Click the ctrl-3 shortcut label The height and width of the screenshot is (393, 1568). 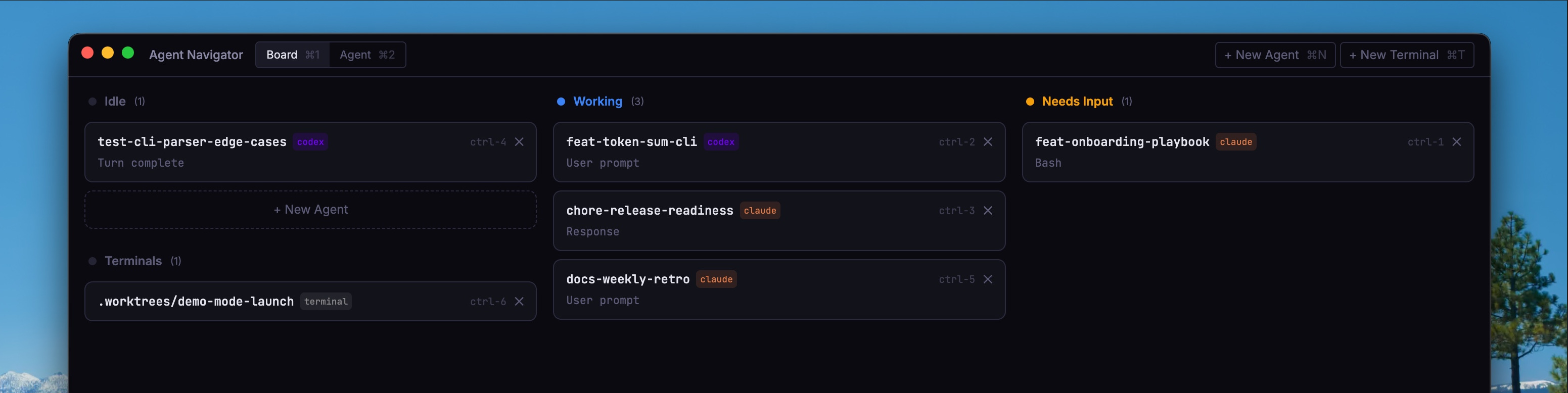(x=957, y=211)
